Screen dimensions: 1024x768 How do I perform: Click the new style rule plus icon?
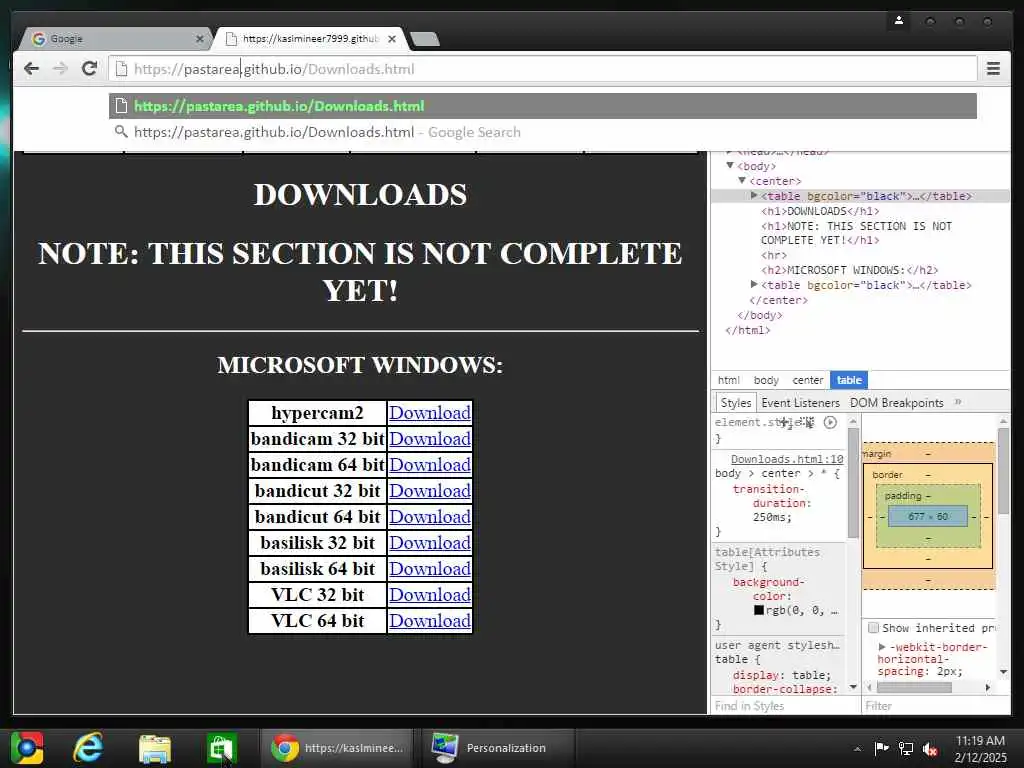[785, 423]
